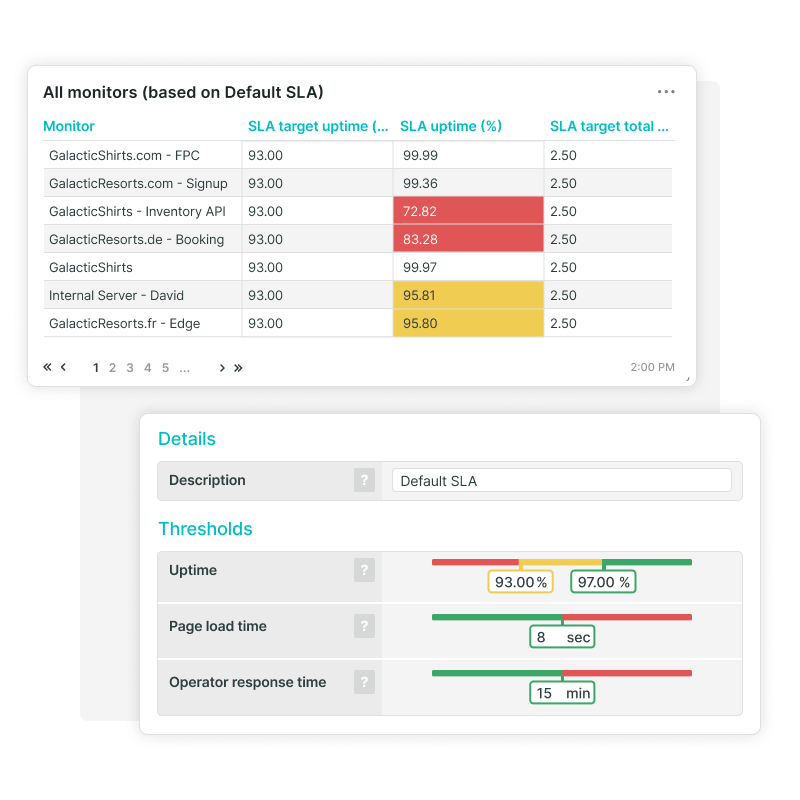Click the 99.99 uptime value
The image size is (800, 800).
pyautogui.click(x=420, y=155)
